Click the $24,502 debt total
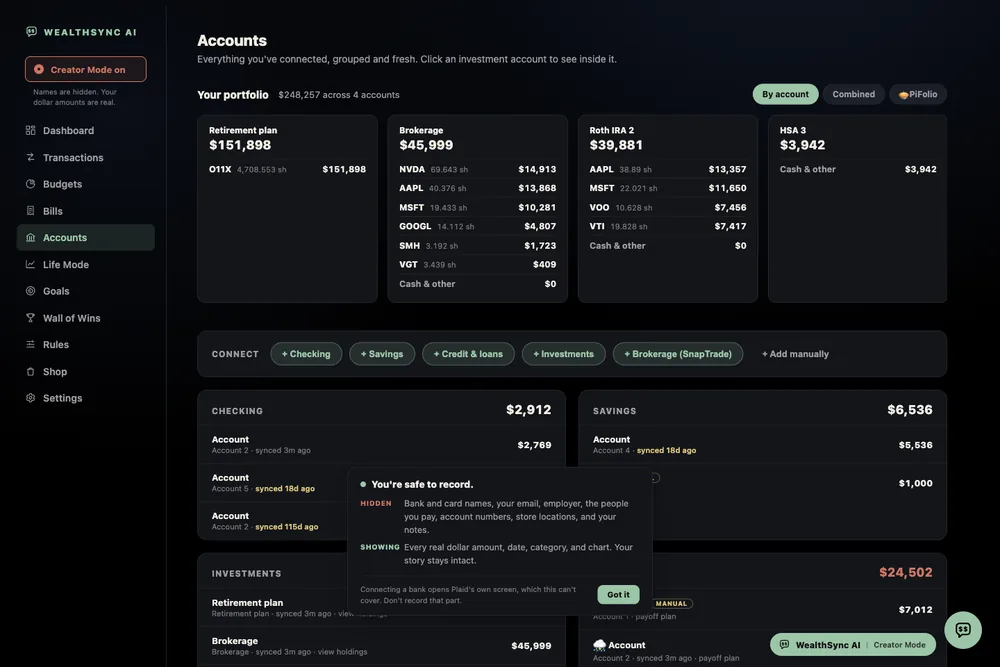 point(906,573)
